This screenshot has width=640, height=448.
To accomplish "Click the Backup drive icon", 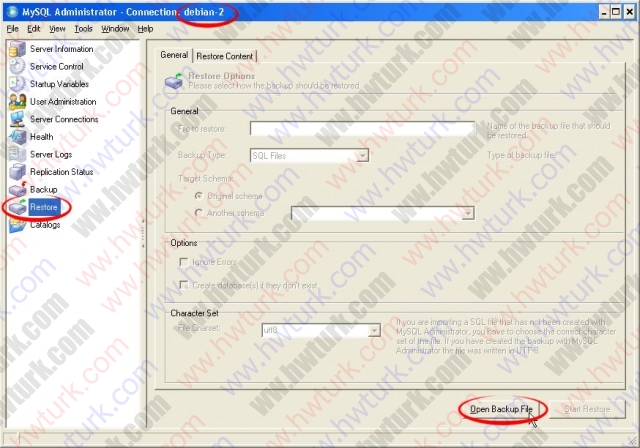I will [x=18, y=189].
